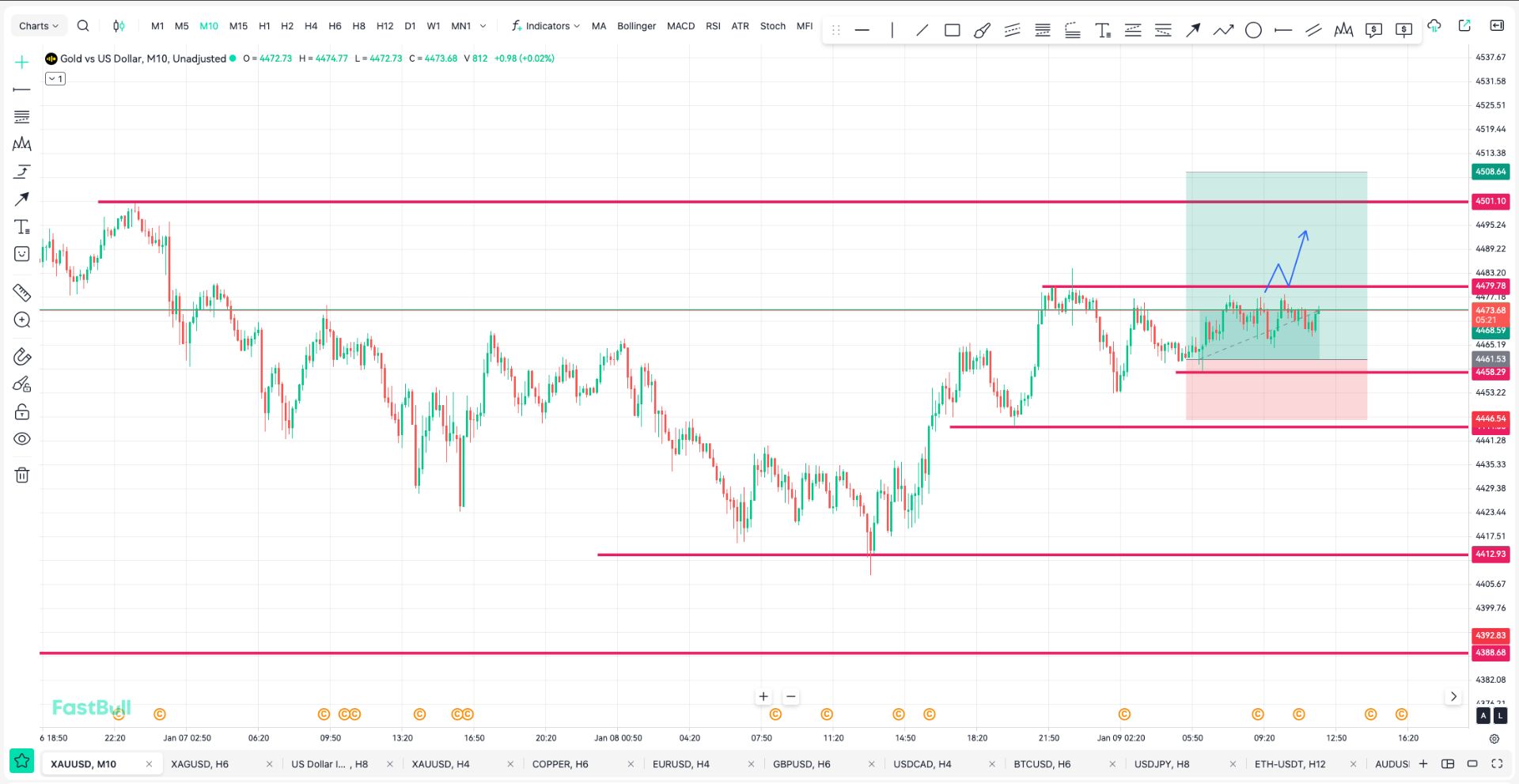Click the symbol search magnifier icon
Image resolution: width=1519 pixels, height=784 pixels.
(x=83, y=26)
